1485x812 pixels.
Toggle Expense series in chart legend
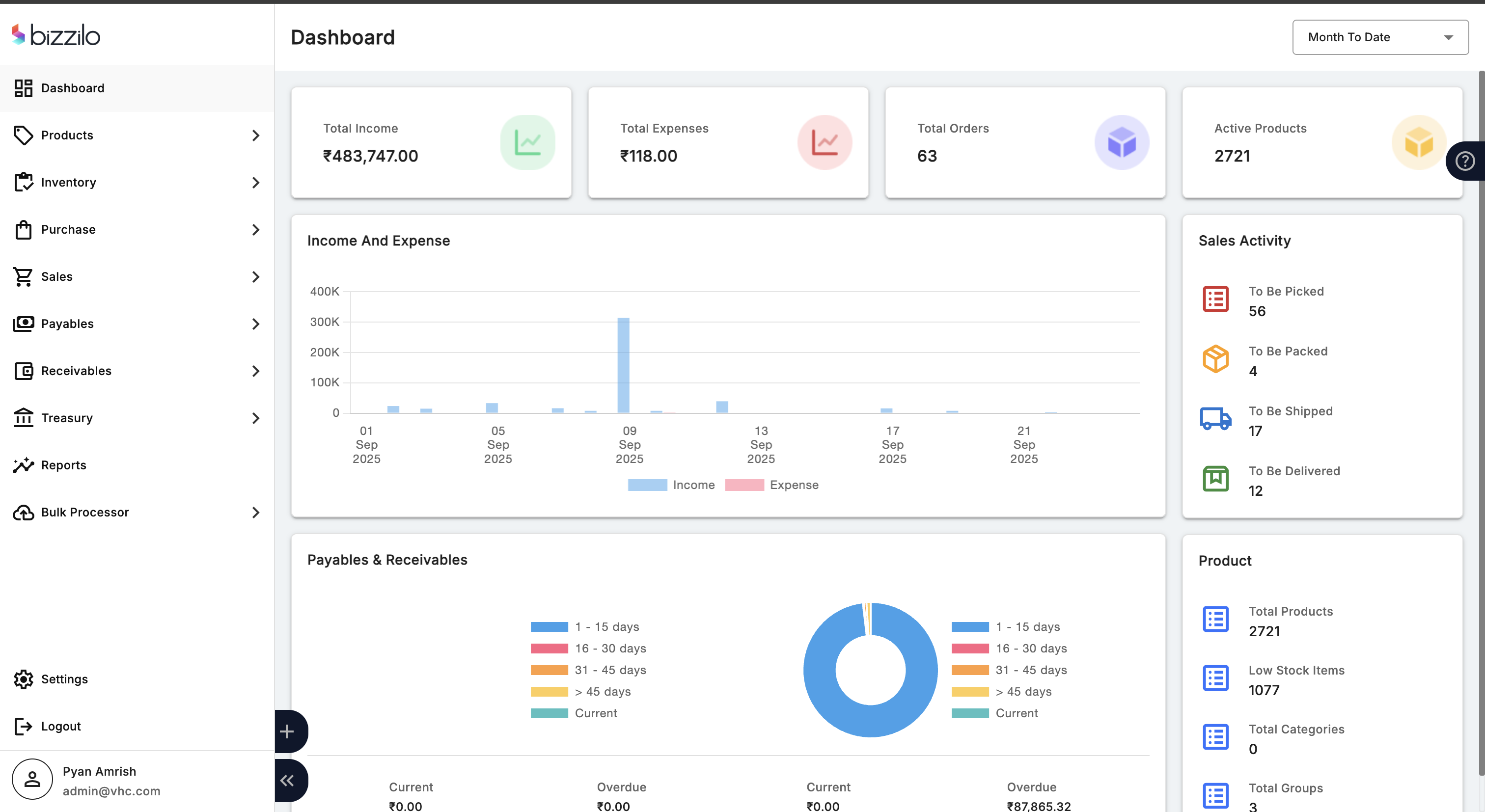[x=773, y=485]
